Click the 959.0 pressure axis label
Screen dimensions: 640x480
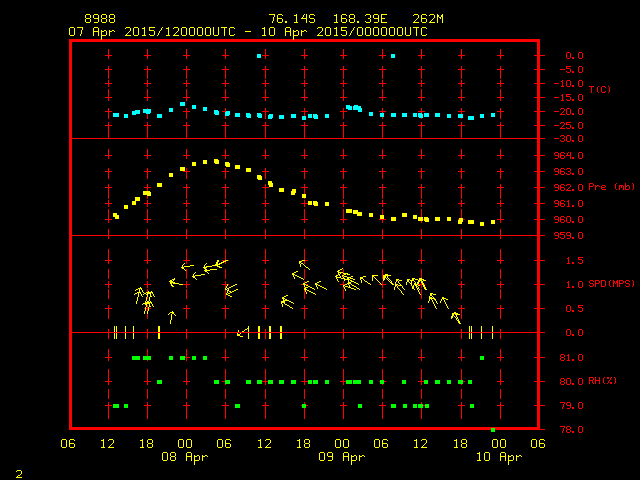(x=569, y=236)
